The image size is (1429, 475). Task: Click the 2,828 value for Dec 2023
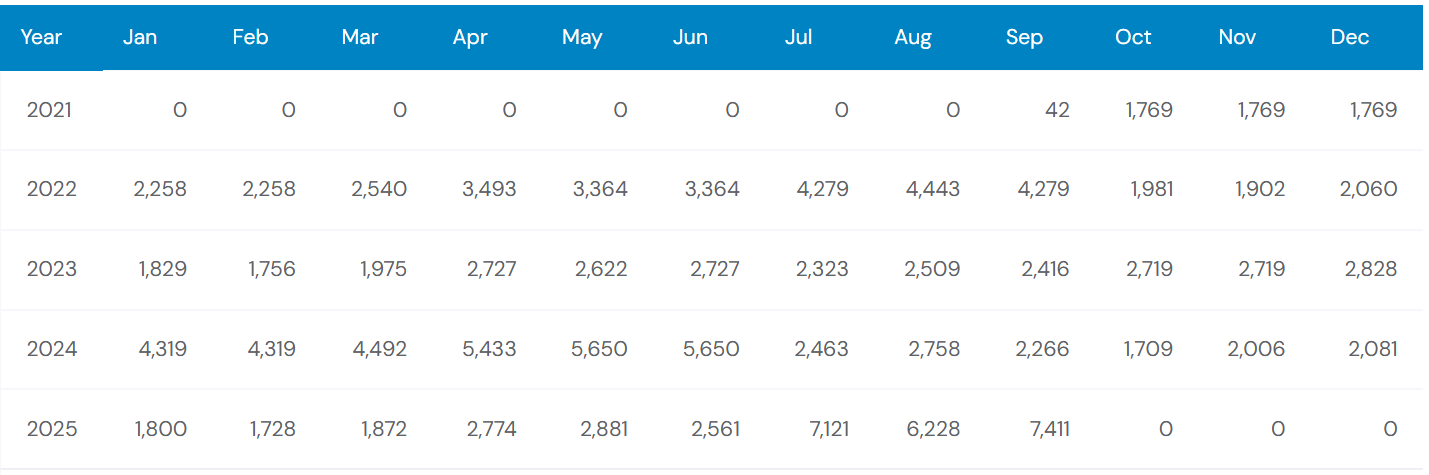(x=1370, y=269)
